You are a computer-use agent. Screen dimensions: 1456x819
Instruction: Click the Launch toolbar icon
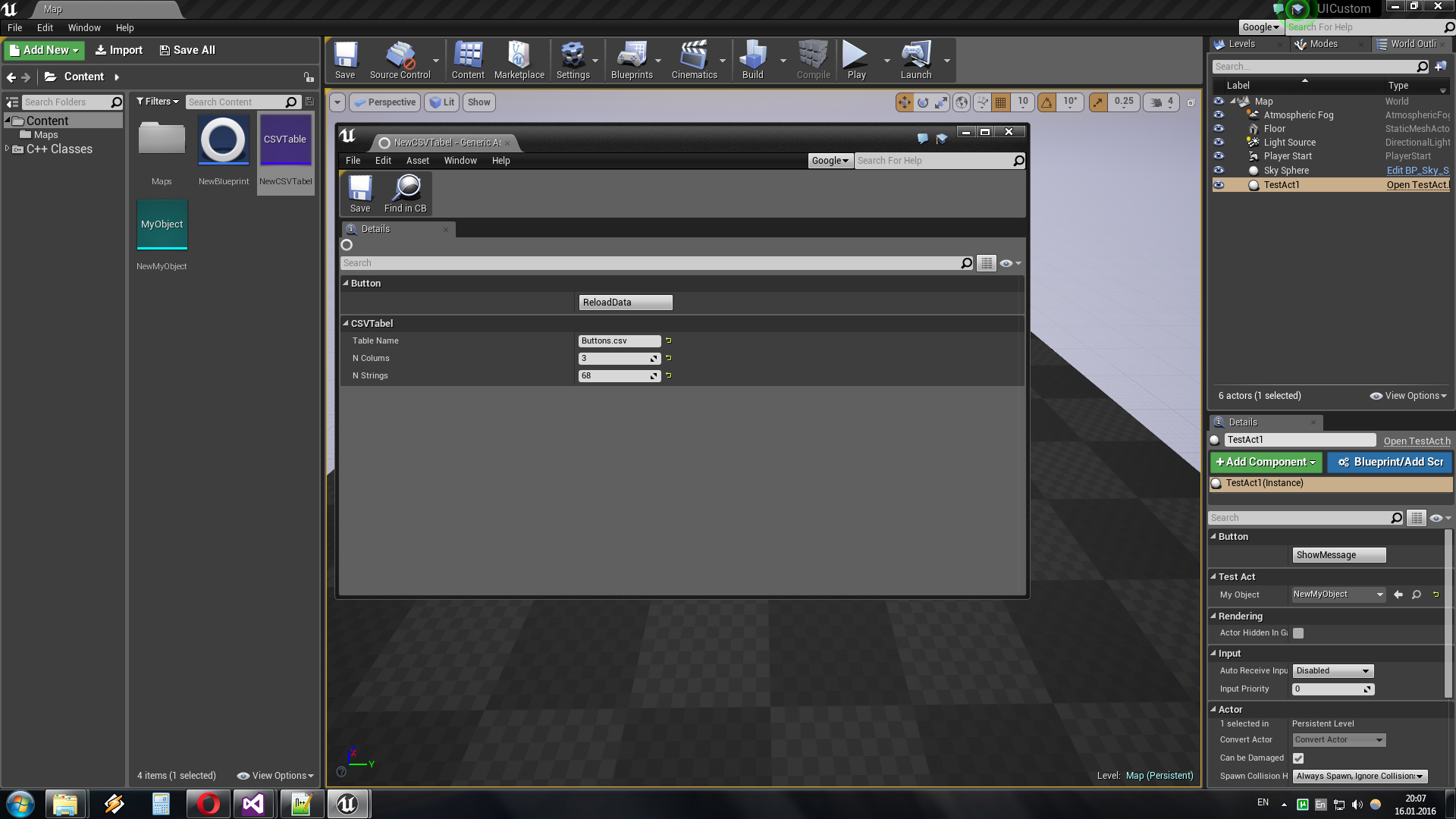pyautogui.click(x=916, y=61)
